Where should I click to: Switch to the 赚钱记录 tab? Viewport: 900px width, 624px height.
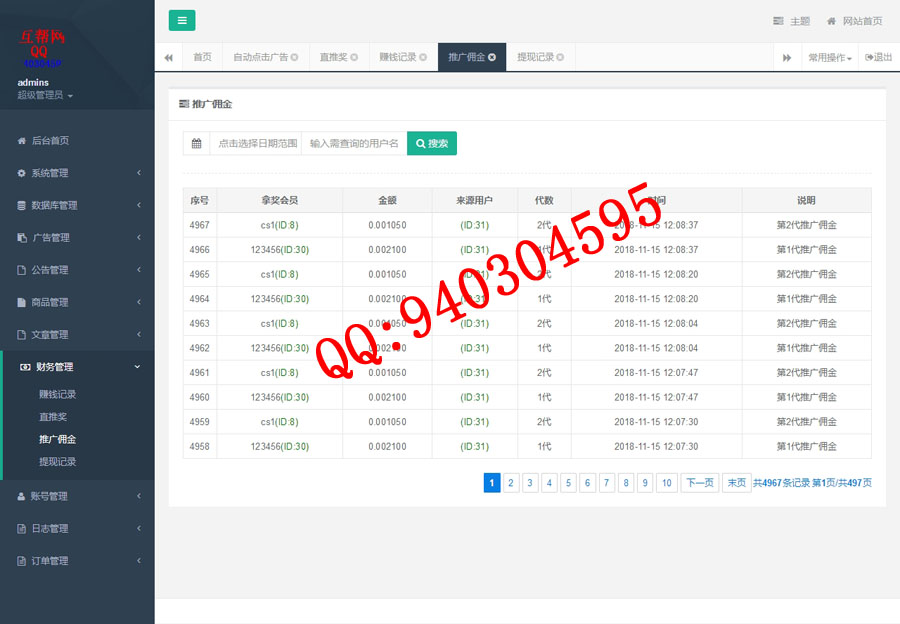[397, 58]
